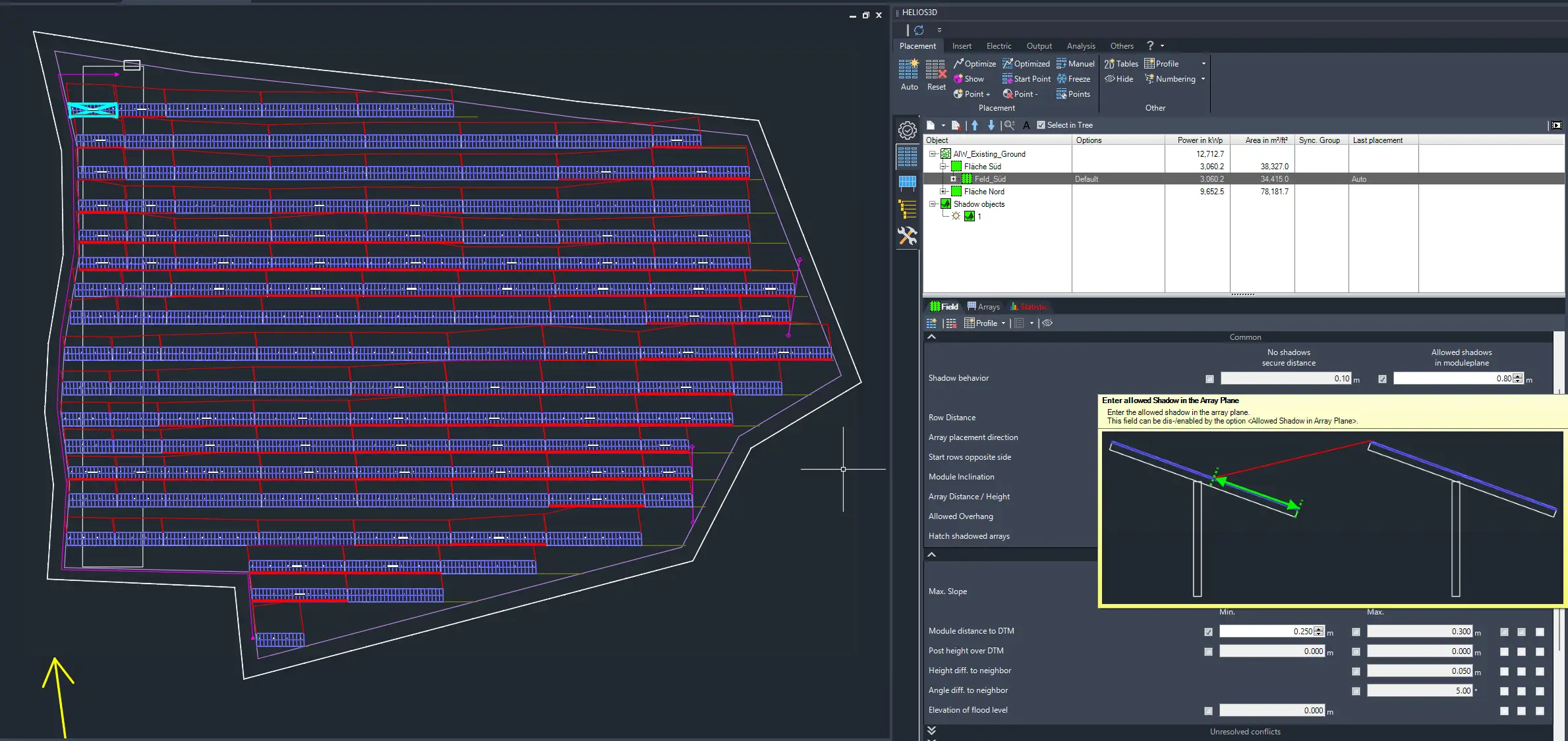The width and height of the screenshot is (1568, 741).
Task: Select the Start Point tool
Action: click(x=1026, y=79)
